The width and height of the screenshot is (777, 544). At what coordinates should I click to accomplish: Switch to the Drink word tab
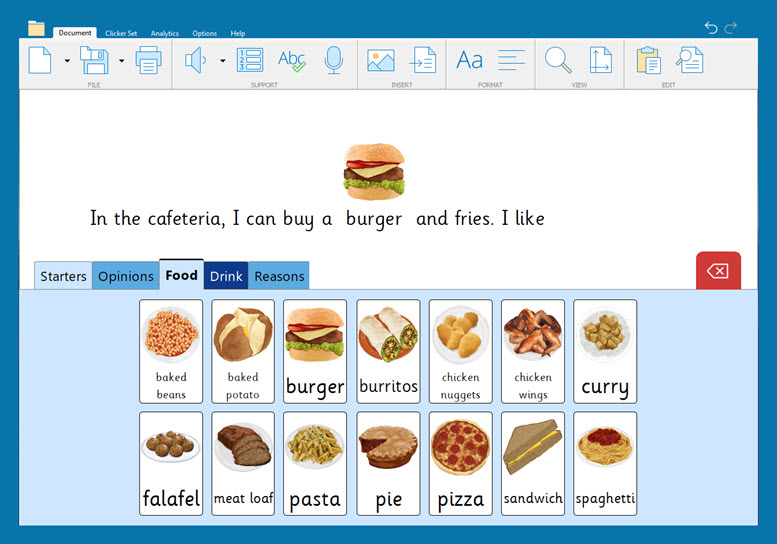tap(226, 276)
